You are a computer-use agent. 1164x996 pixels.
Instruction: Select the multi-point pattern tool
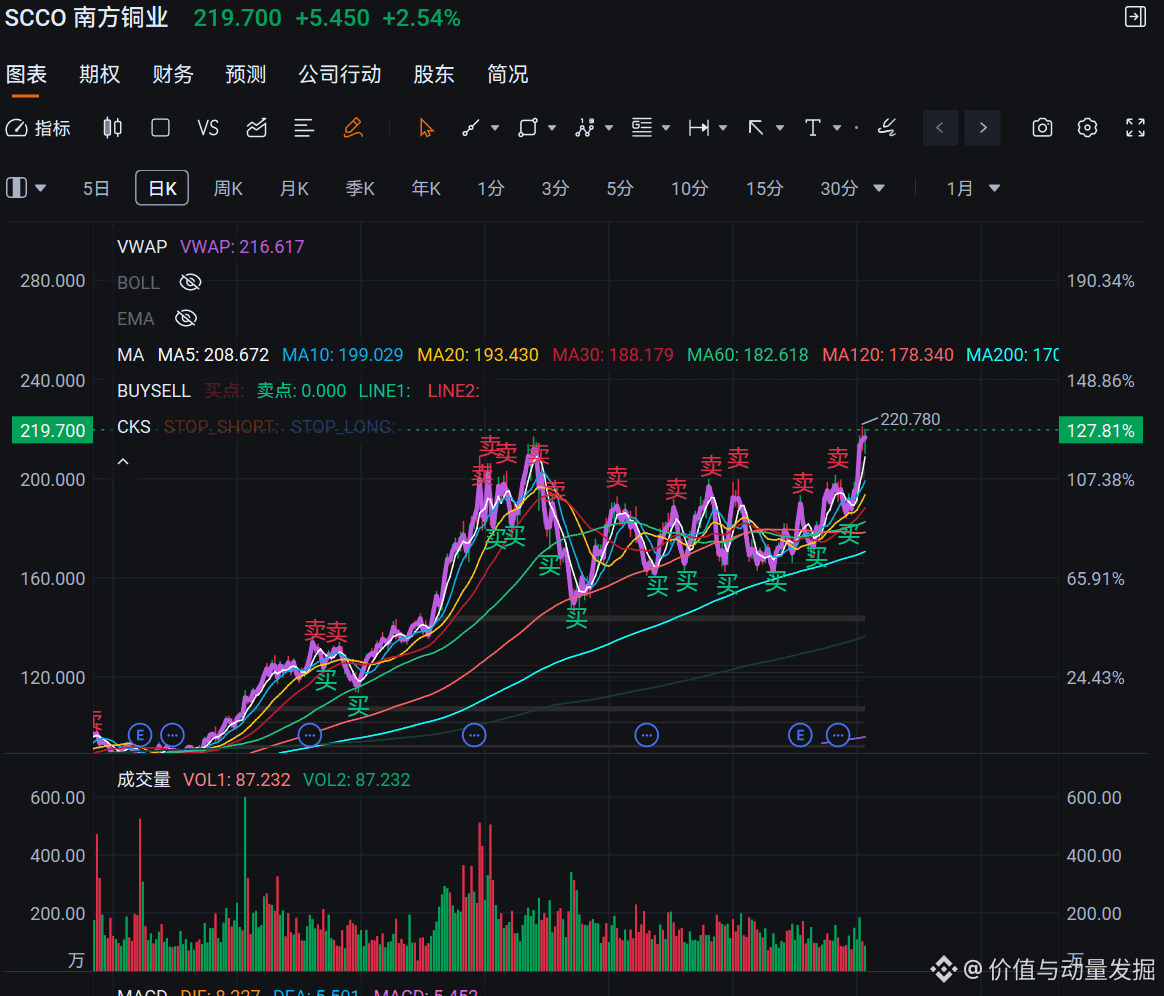[585, 128]
